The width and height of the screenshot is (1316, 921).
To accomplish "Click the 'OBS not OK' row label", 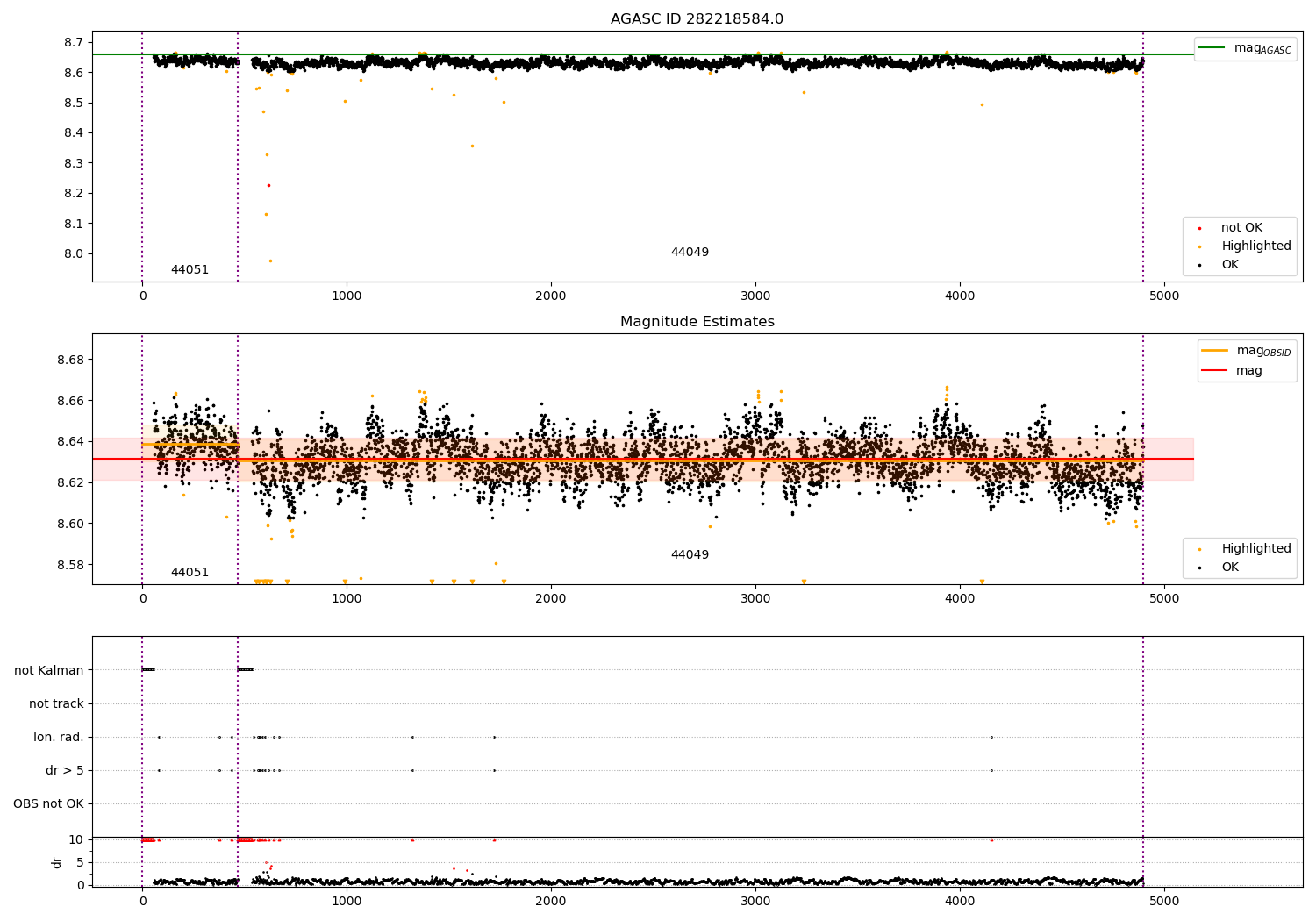I will (48, 804).
